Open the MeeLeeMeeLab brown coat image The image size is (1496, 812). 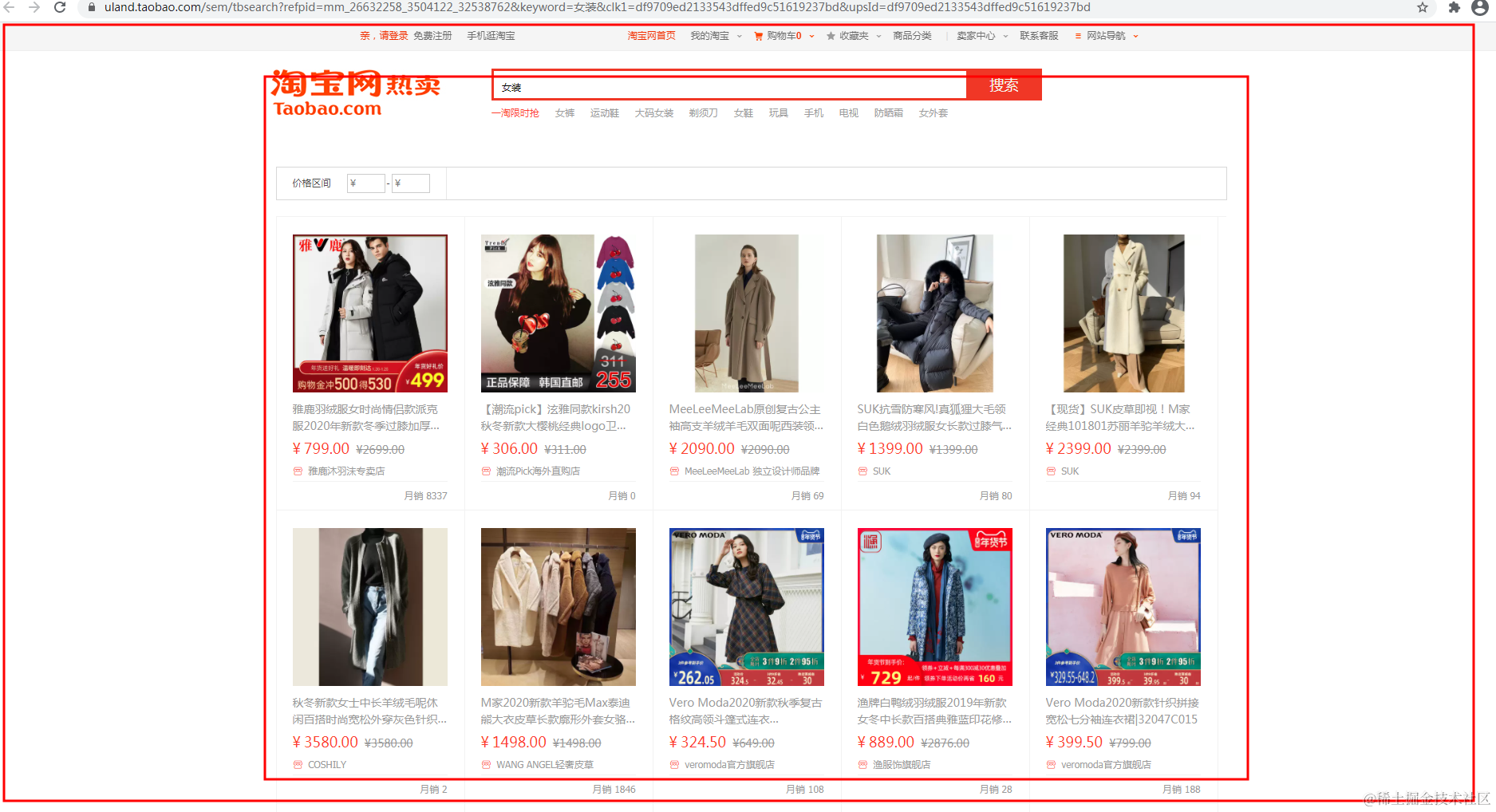click(747, 313)
